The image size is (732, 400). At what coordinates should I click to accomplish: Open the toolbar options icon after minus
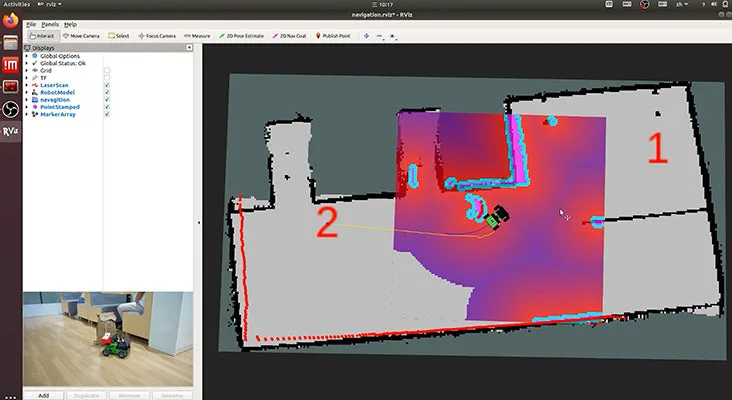(x=392, y=36)
